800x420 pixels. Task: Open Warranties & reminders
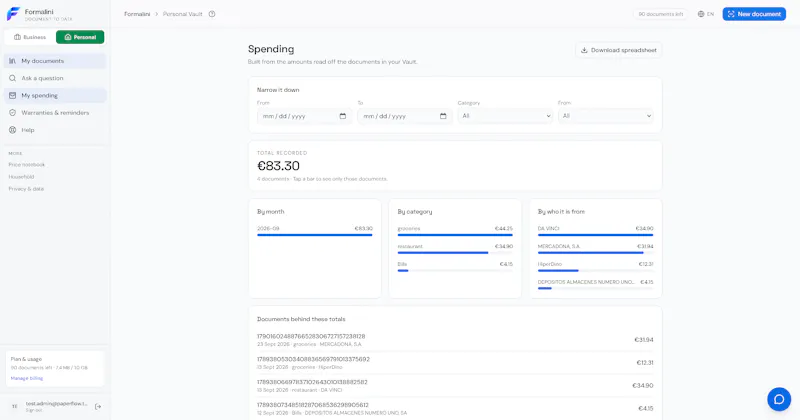[x=55, y=113]
